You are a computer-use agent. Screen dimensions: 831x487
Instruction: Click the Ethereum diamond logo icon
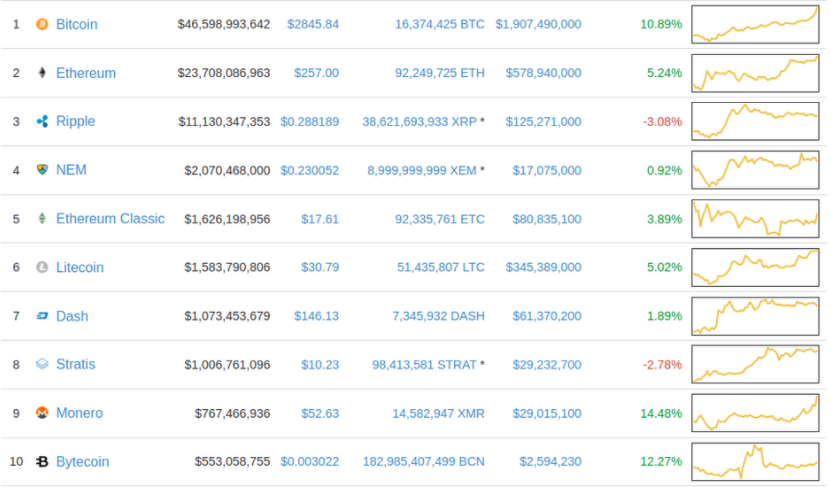click(x=42, y=73)
